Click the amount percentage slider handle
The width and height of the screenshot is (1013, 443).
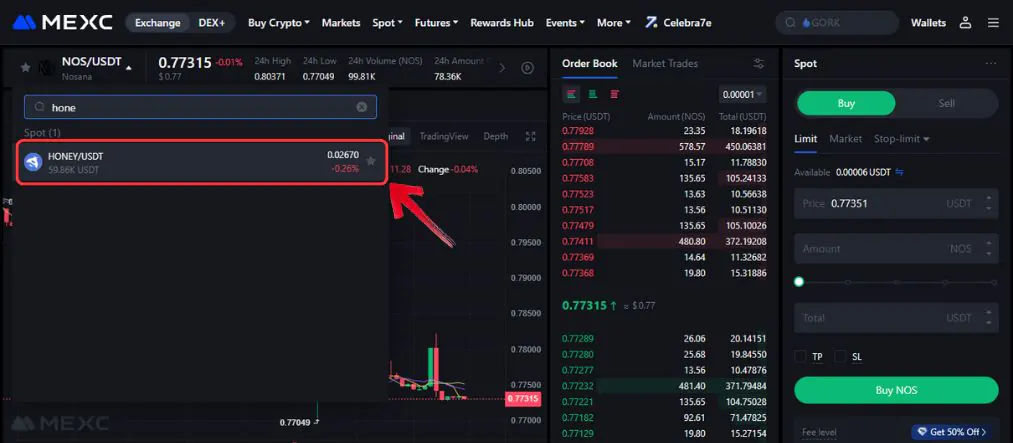799,282
